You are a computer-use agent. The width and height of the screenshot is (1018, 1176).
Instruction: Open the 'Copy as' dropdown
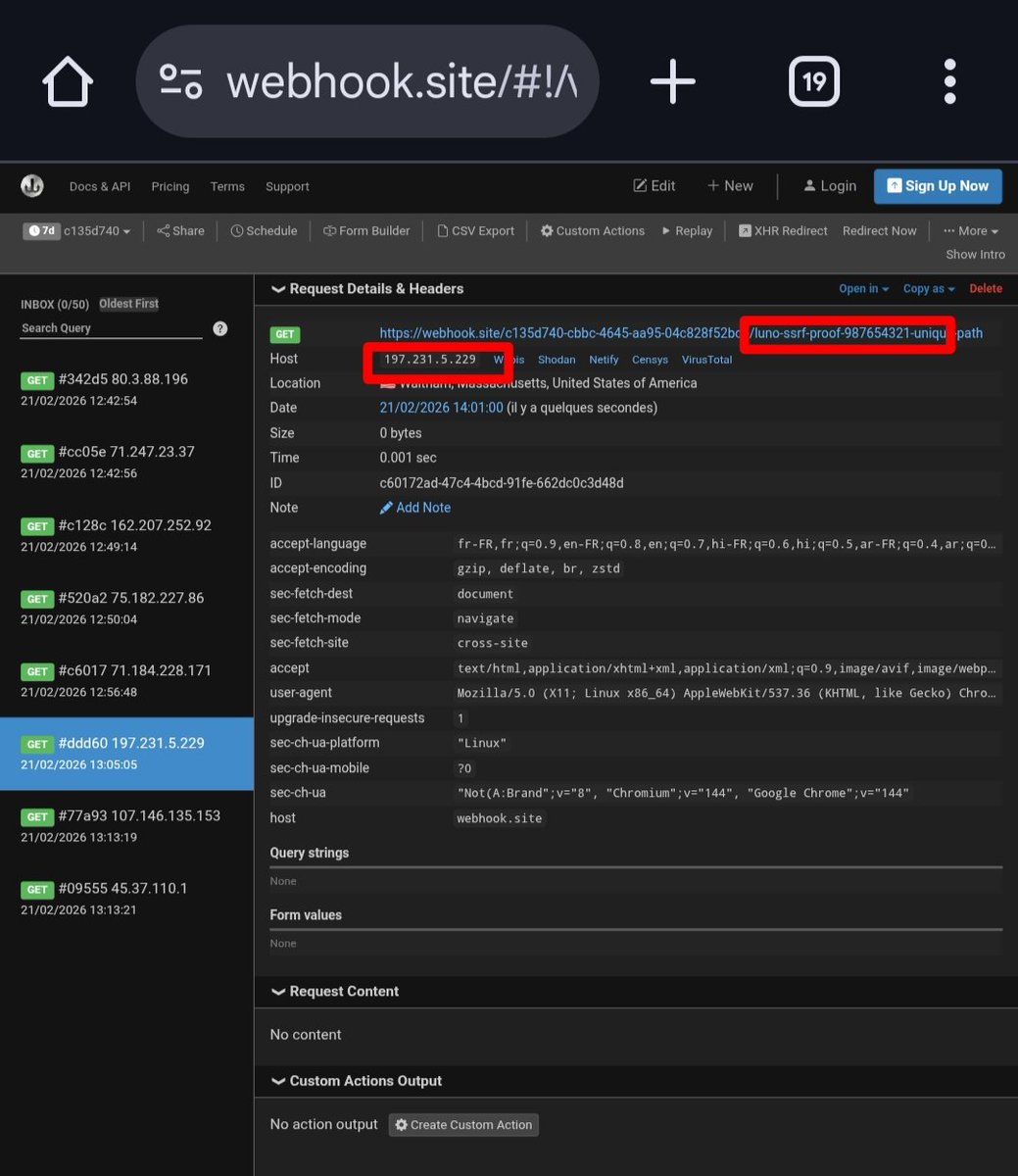929,289
